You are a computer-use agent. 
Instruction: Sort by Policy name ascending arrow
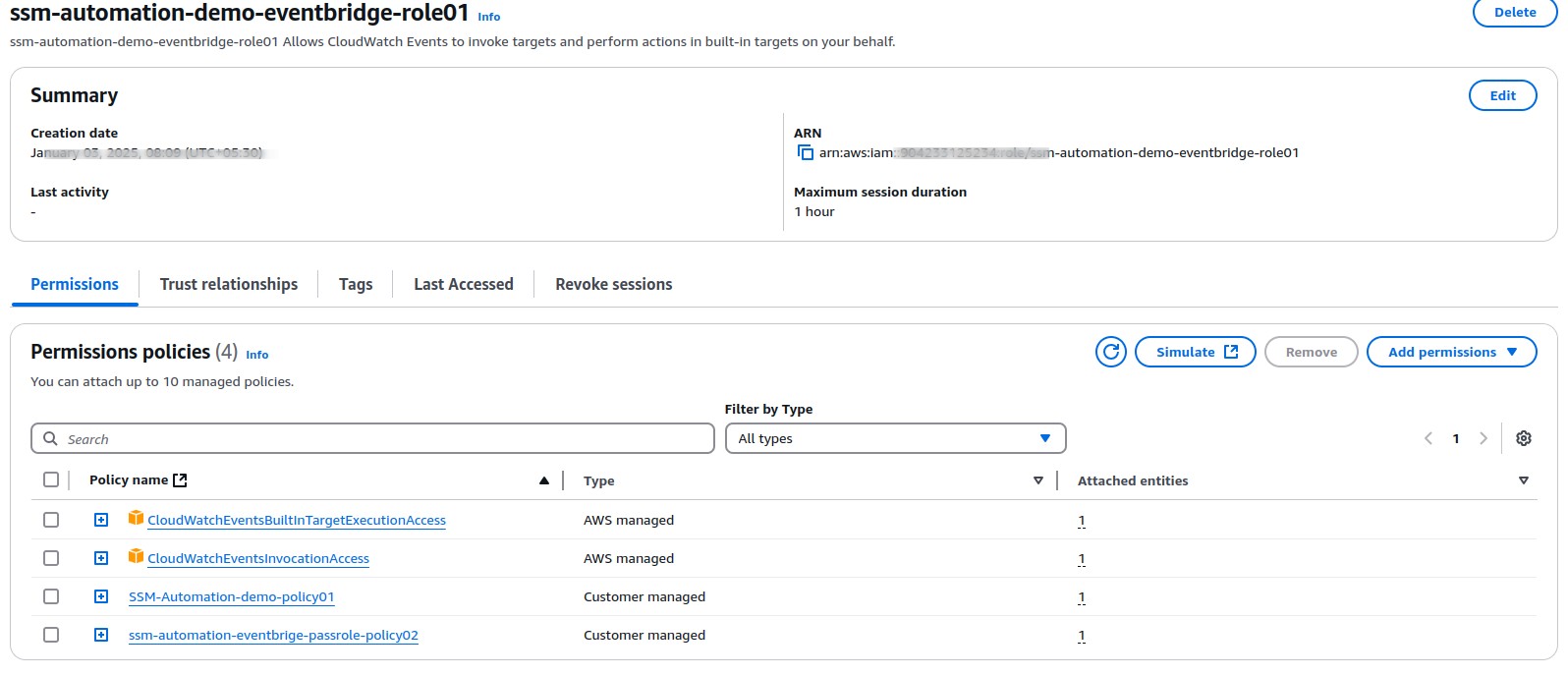point(543,480)
